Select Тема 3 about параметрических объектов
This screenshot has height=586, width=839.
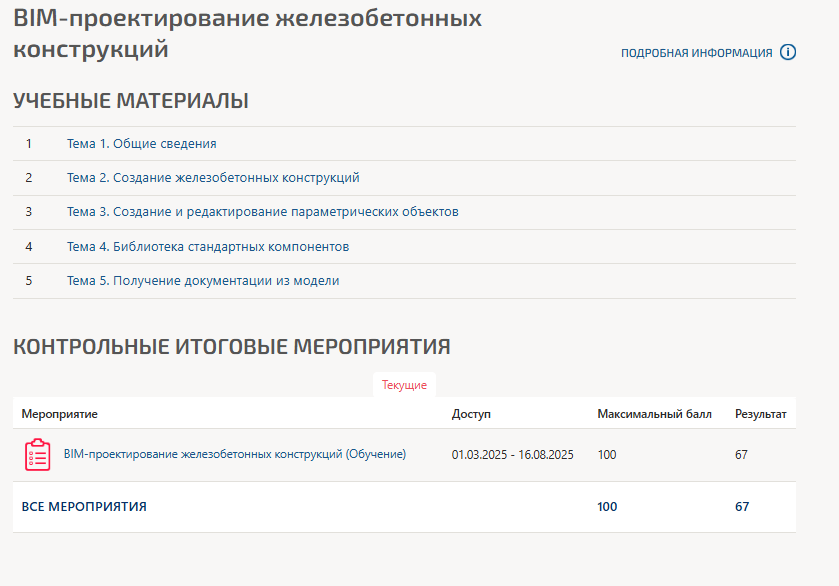(x=262, y=212)
